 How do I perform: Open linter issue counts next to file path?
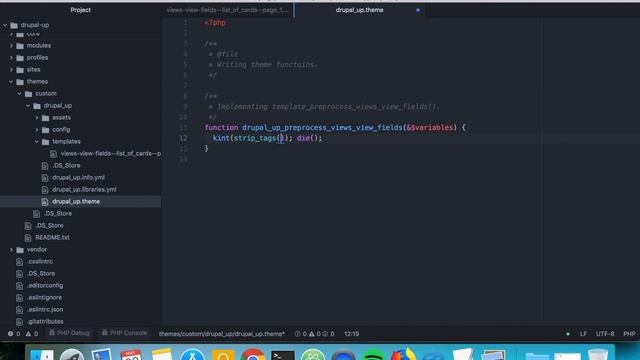pyautogui.click(x=314, y=334)
